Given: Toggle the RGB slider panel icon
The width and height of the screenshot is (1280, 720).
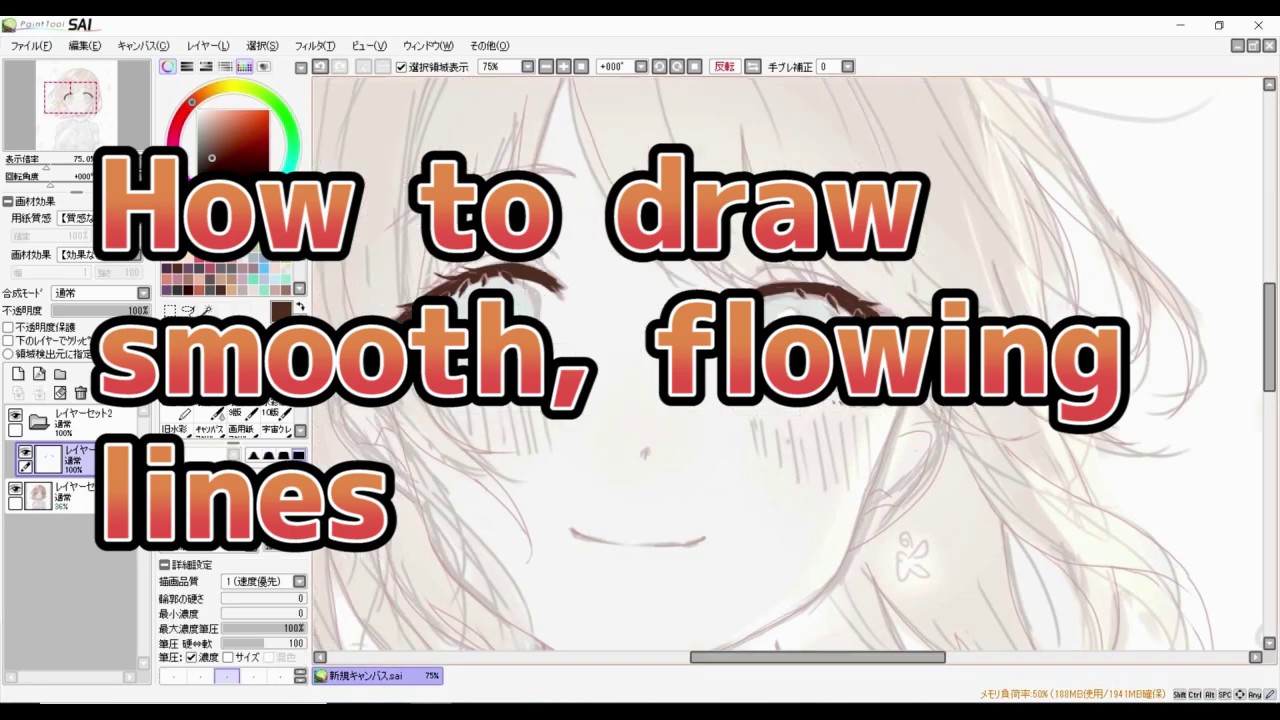Looking at the screenshot, I should [x=187, y=67].
